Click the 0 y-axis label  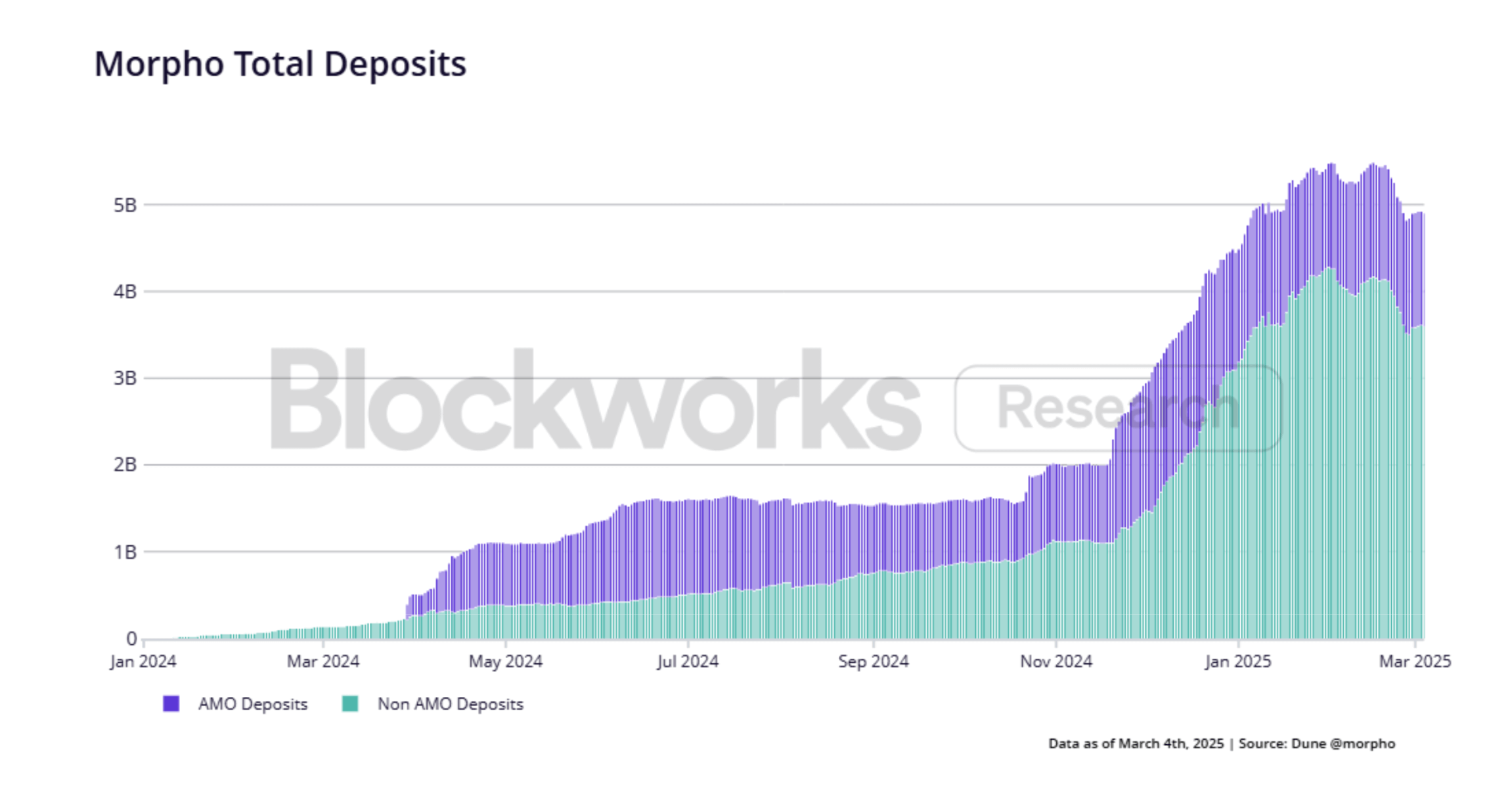coord(131,638)
